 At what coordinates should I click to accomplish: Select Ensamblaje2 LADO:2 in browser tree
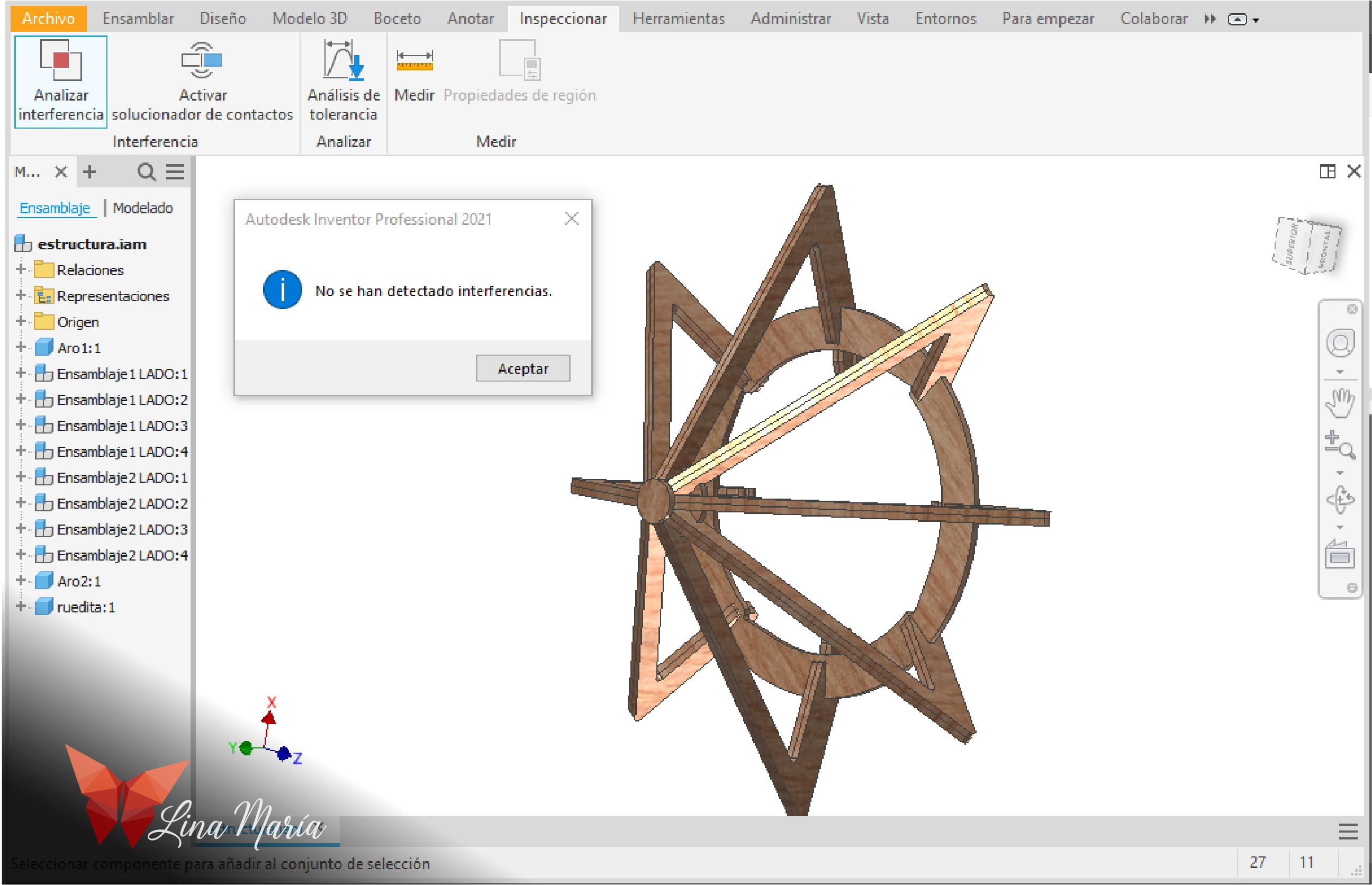point(122,503)
